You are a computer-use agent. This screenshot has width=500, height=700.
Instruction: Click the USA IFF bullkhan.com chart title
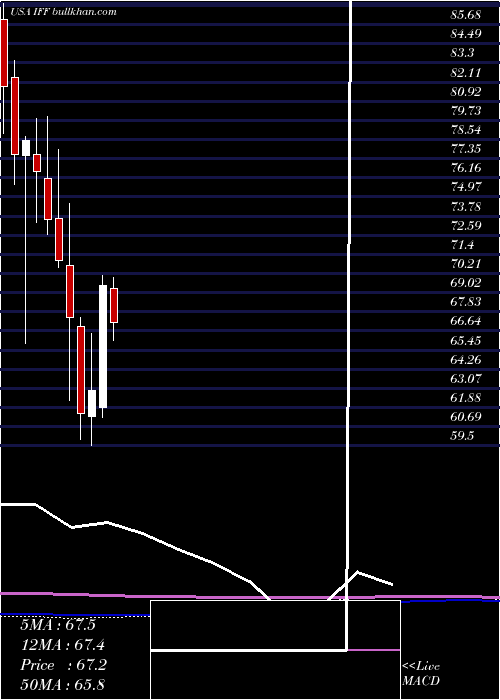click(x=63, y=12)
